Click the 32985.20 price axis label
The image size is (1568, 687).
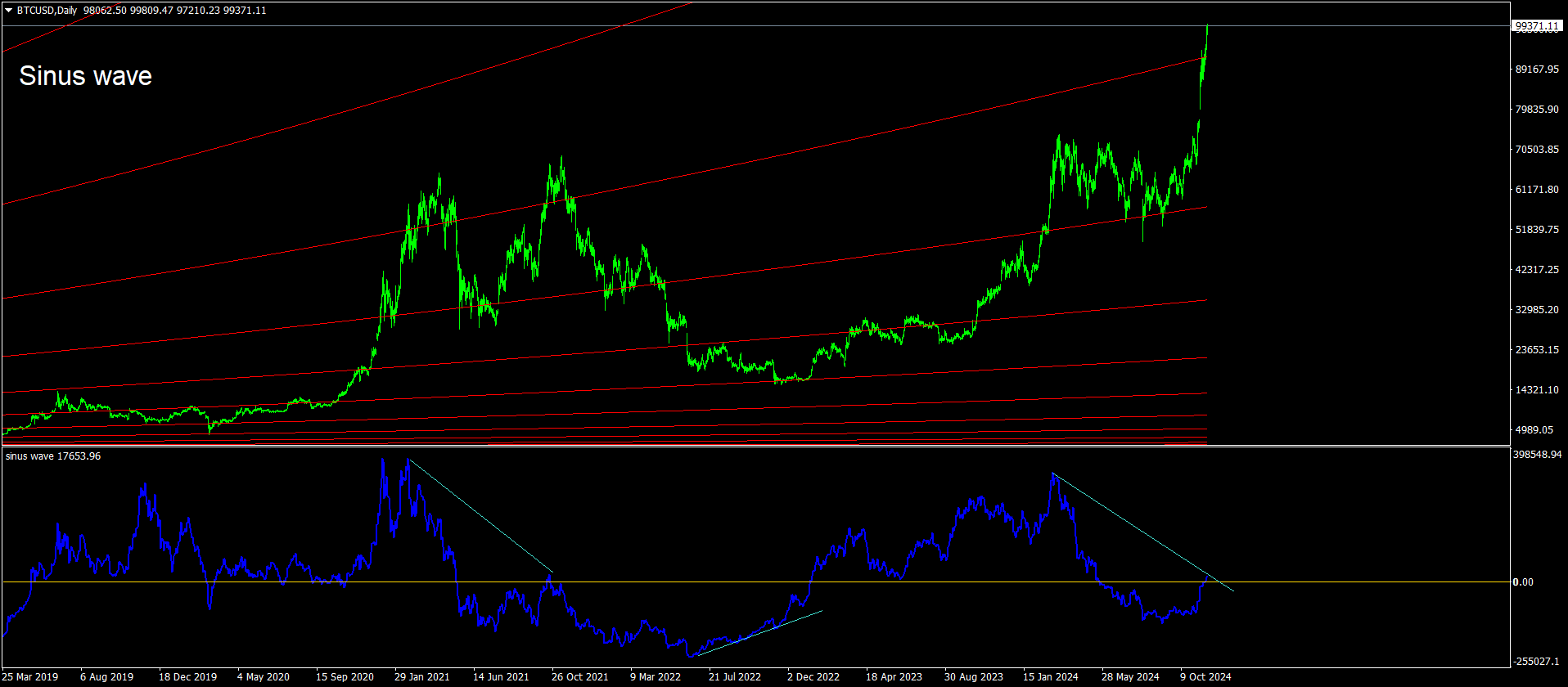point(1537,310)
